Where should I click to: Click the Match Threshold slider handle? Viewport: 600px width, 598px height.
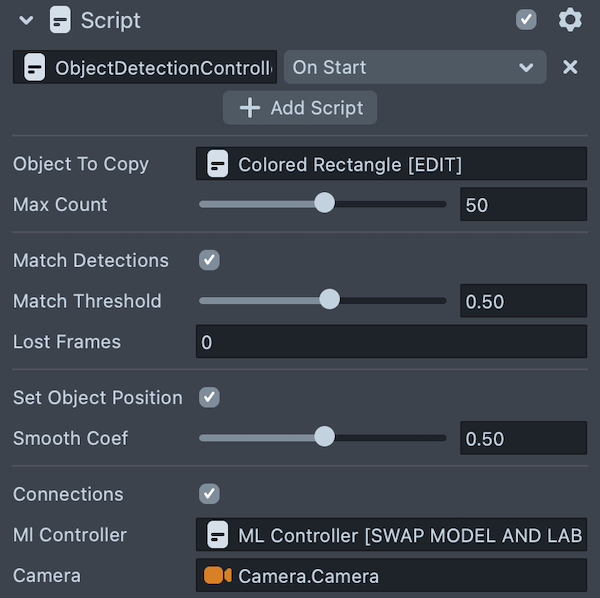tap(329, 300)
